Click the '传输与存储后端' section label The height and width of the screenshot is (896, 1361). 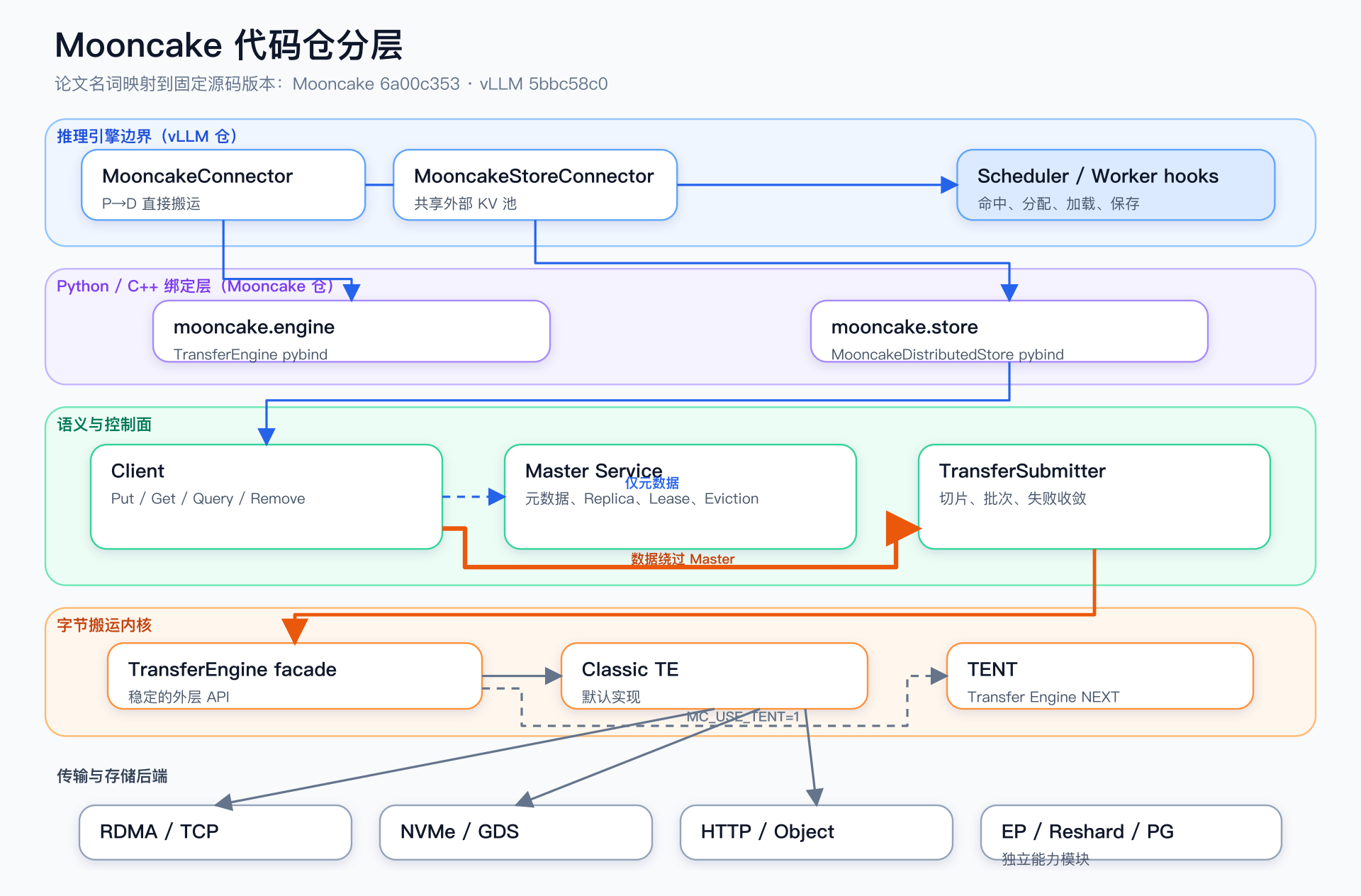tap(112, 776)
